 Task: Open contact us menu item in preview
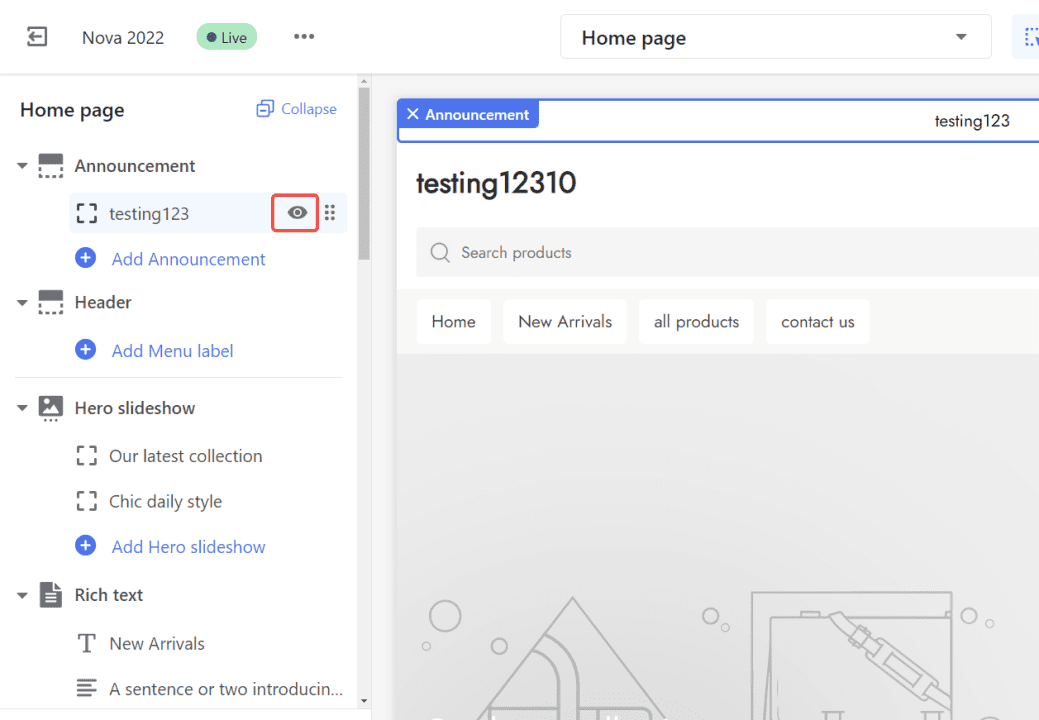[818, 322]
